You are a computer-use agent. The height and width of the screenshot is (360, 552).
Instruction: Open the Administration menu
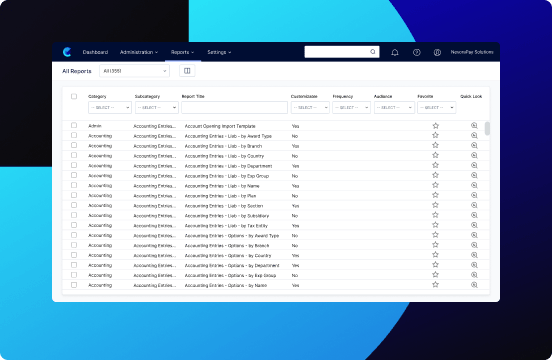click(x=139, y=52)
